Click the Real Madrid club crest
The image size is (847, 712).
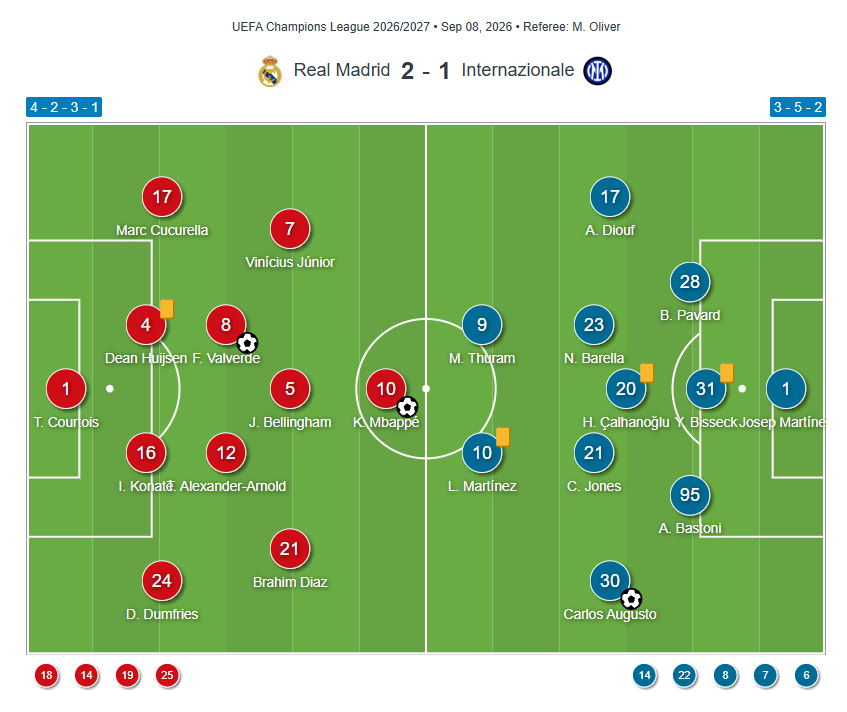(x=270, y=71)
